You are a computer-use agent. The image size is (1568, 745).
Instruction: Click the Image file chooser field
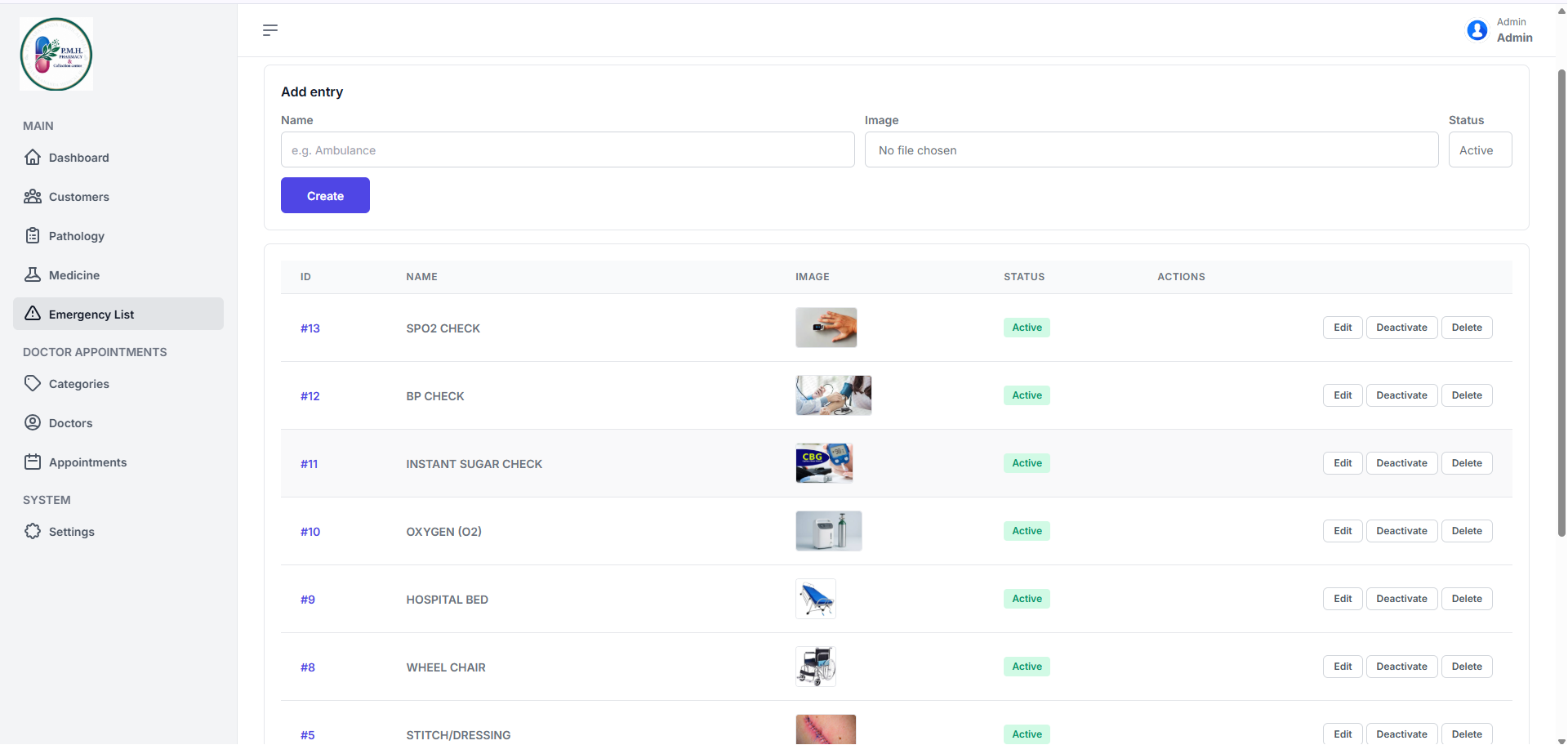click(1151, 149)
